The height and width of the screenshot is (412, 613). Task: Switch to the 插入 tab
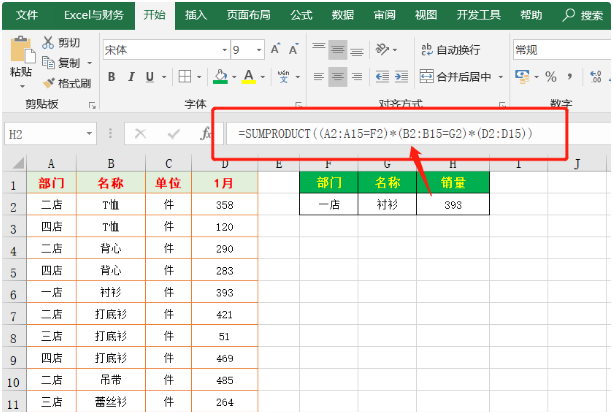click(196, 15)
